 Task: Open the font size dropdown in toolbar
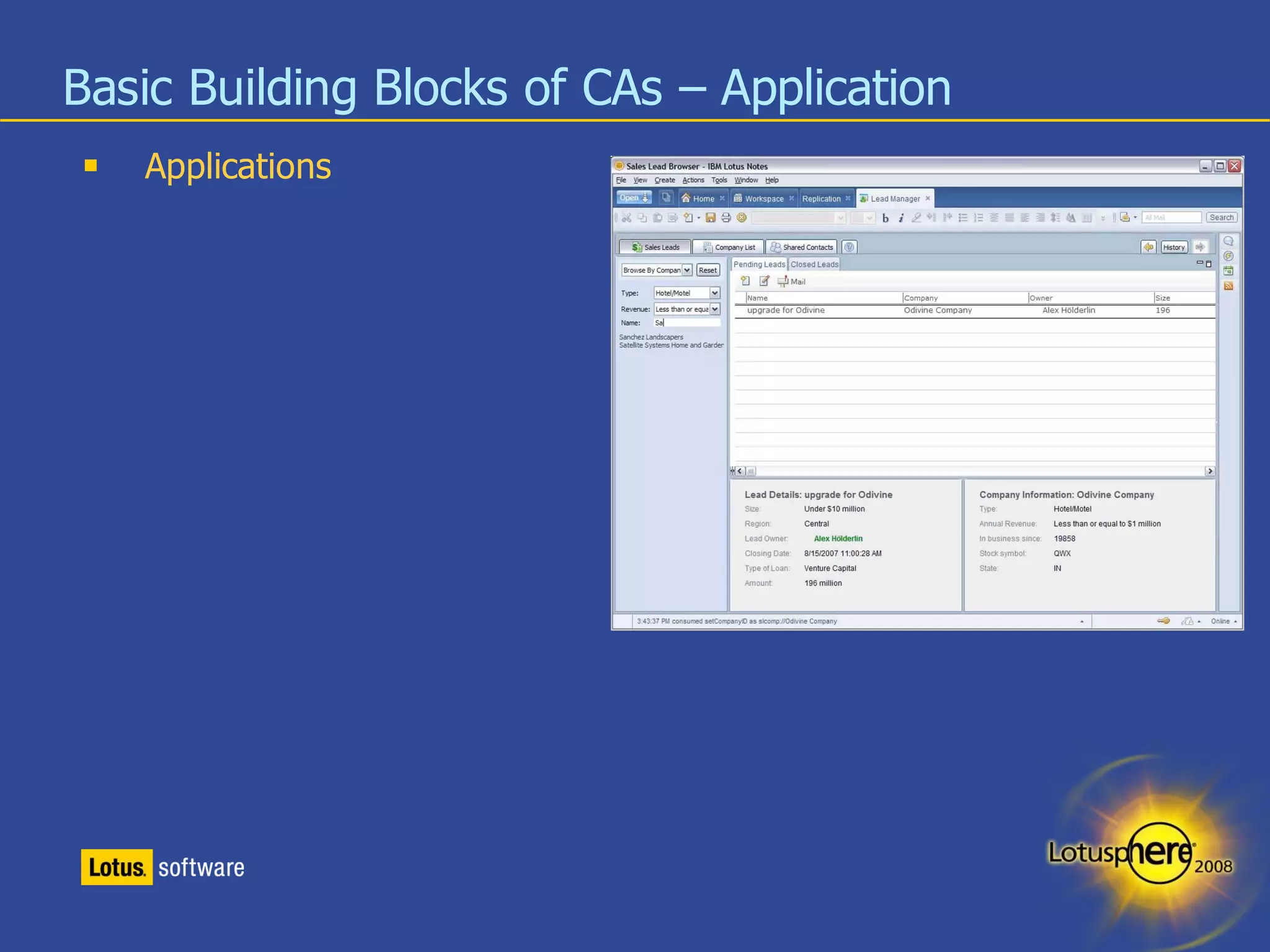(869, 218)
